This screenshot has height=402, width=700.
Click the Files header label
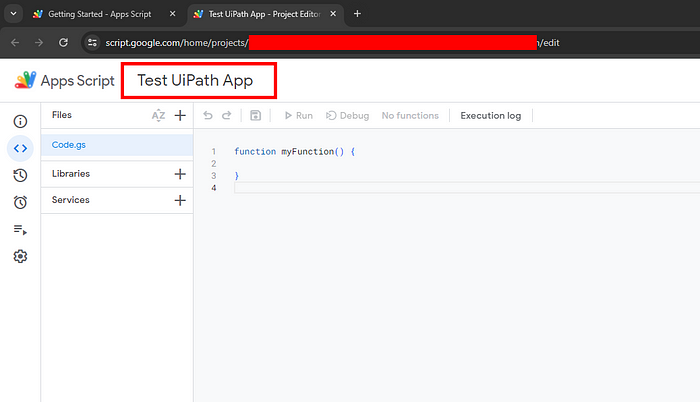point(62,115)
